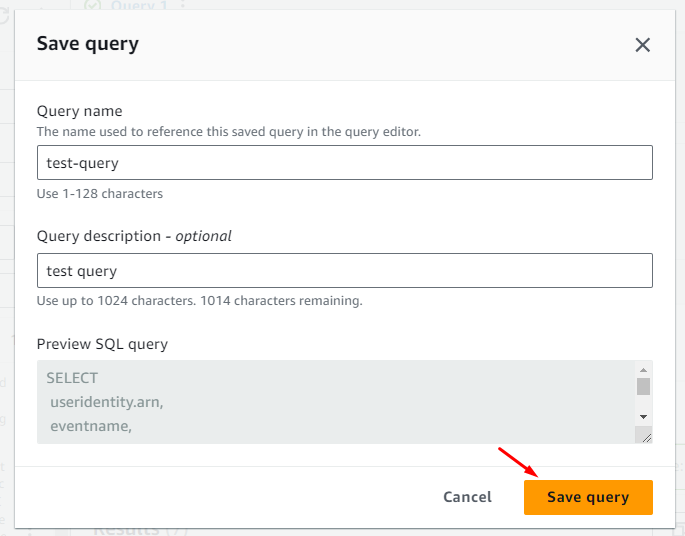Focus the Query description field

[x=344, y=270]
